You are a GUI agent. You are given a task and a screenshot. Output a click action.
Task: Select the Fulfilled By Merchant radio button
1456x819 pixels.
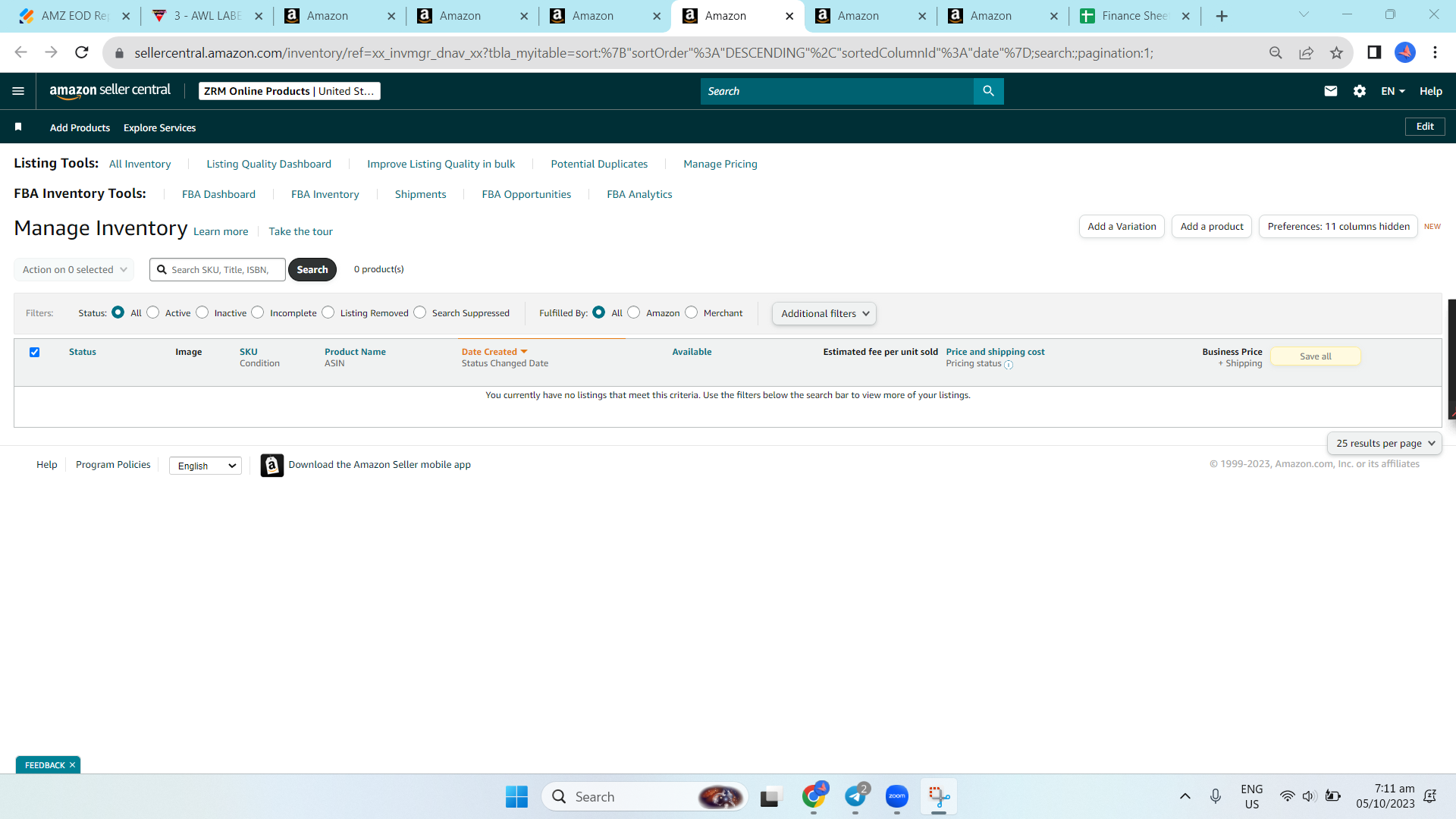tap(691, 312)
